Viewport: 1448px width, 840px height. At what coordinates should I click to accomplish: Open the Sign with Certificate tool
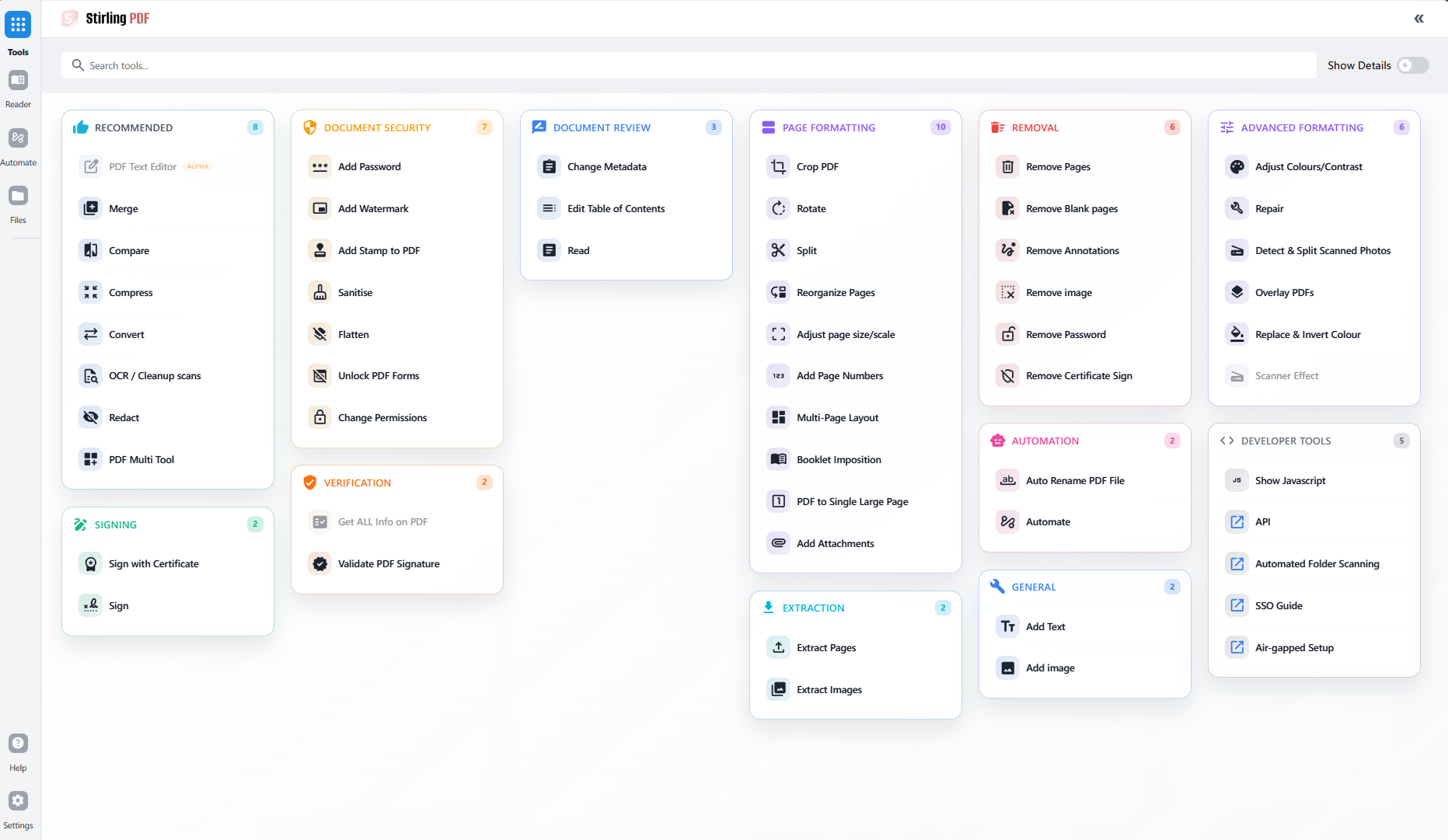(x=153, y=563)
